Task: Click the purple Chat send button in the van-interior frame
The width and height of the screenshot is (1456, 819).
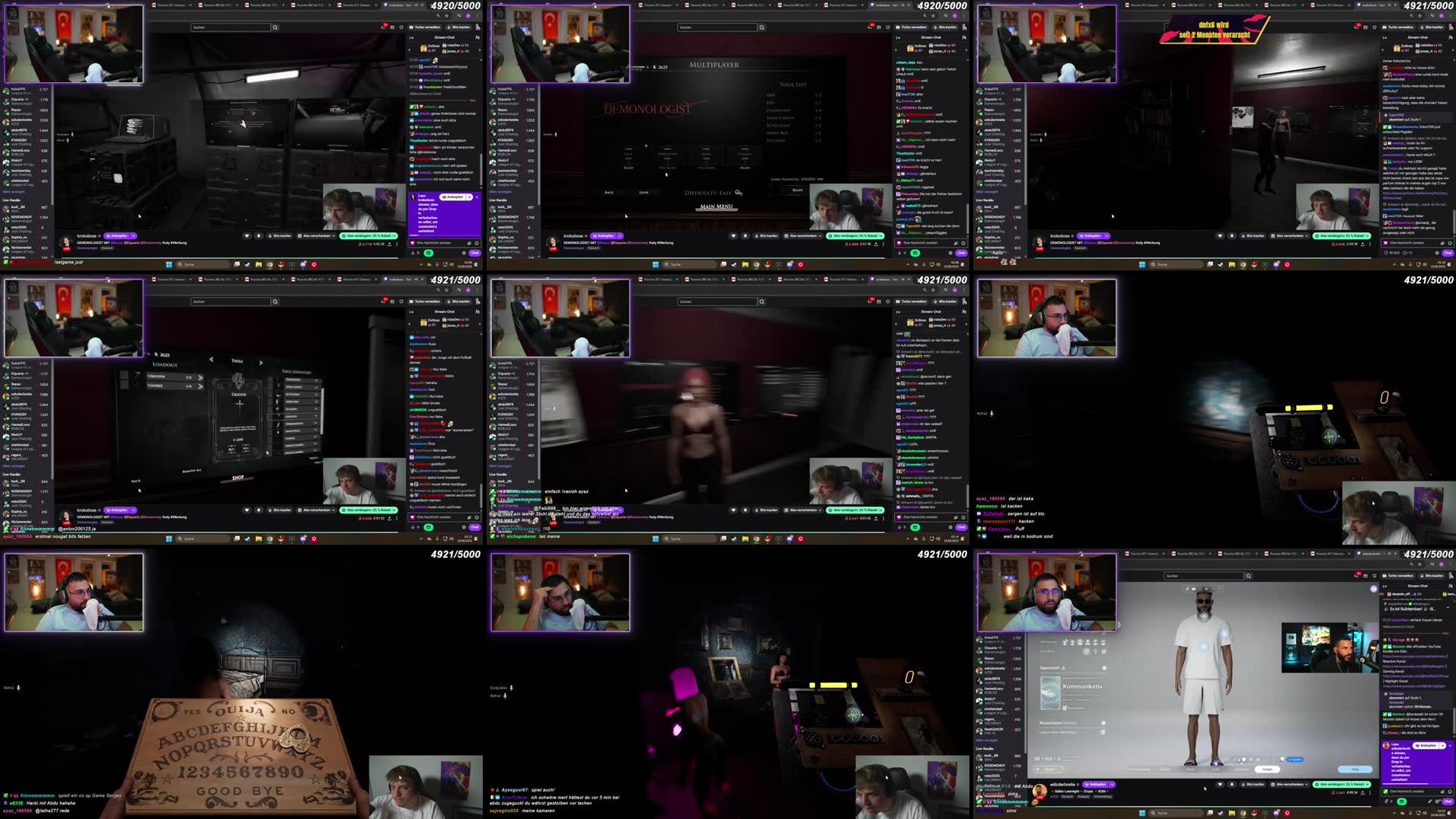Action: point(475,253)
